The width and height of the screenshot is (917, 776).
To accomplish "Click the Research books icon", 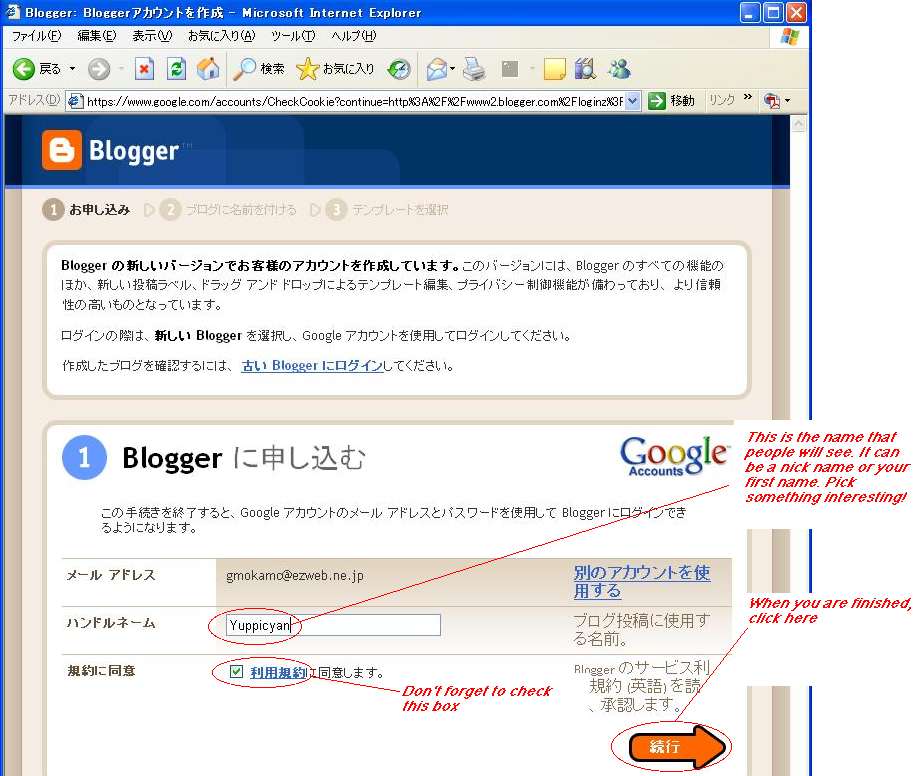I will click(585, 69).
